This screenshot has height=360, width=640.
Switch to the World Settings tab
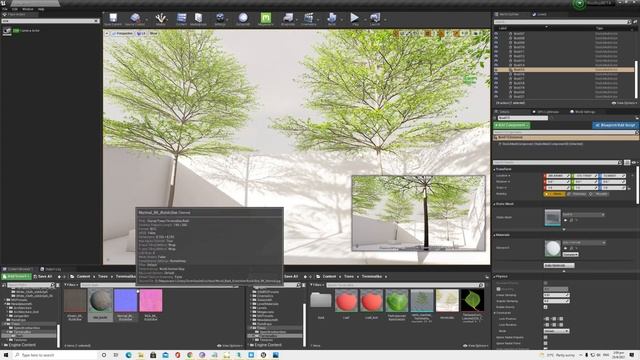click(x=583, y=112)
